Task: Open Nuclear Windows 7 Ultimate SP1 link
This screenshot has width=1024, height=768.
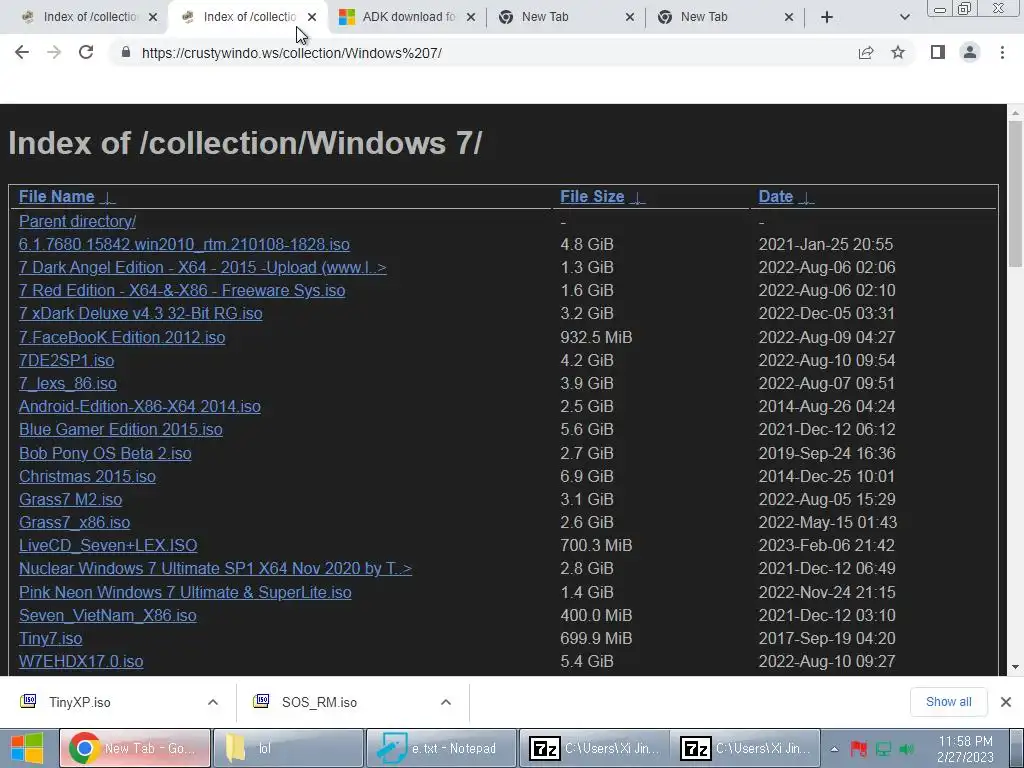Action: click(215, 568)
